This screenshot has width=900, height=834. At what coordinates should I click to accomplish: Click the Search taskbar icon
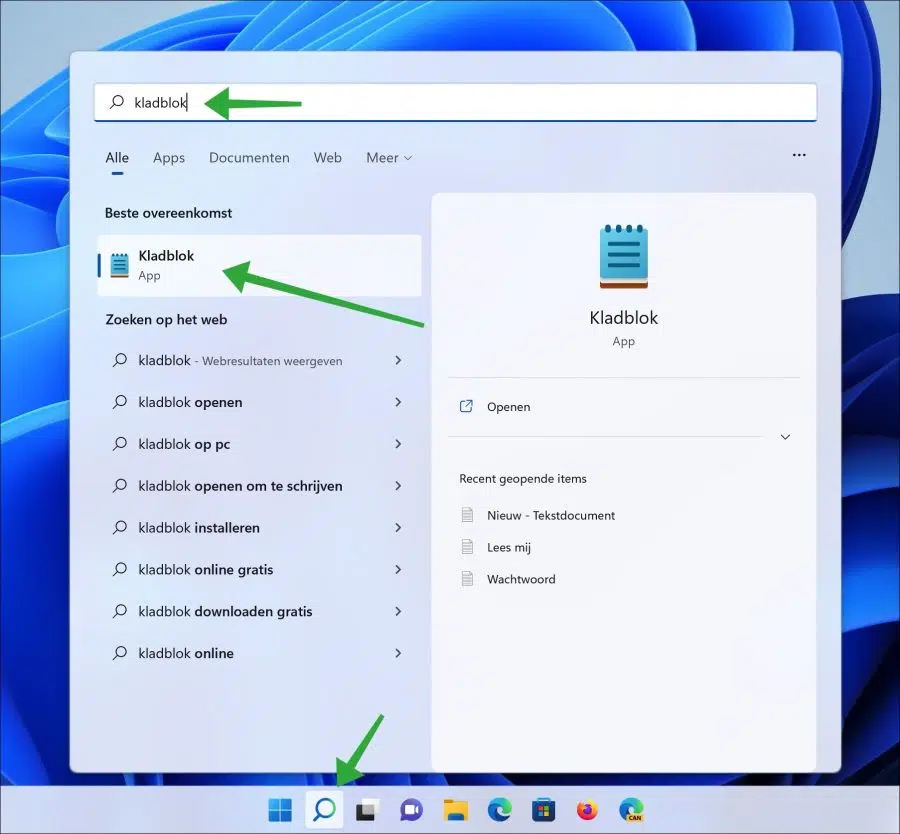pyautogui.click(x=324, y=810)
